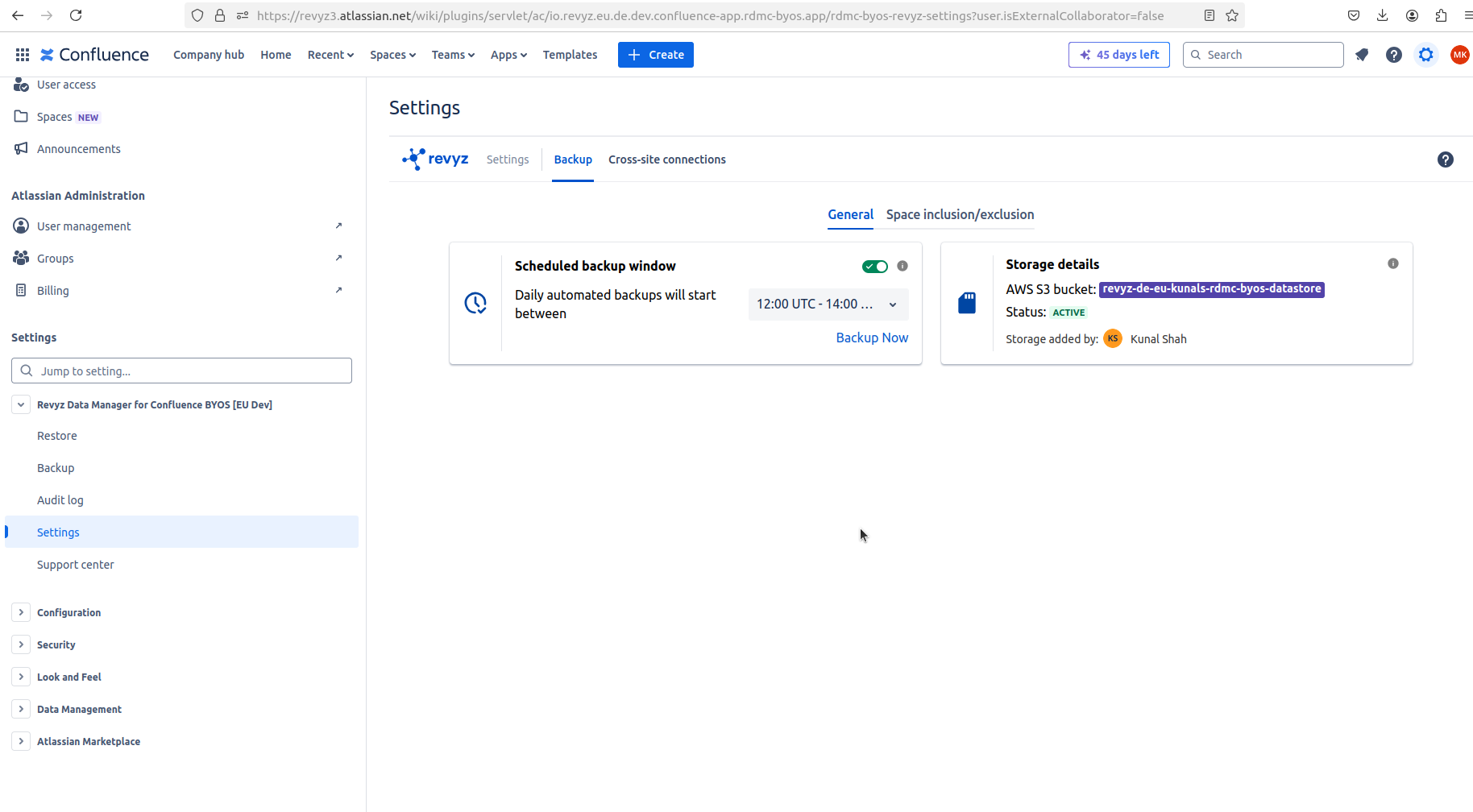Focus the top Search box

pyautogui.click(x=1263, y=55)
